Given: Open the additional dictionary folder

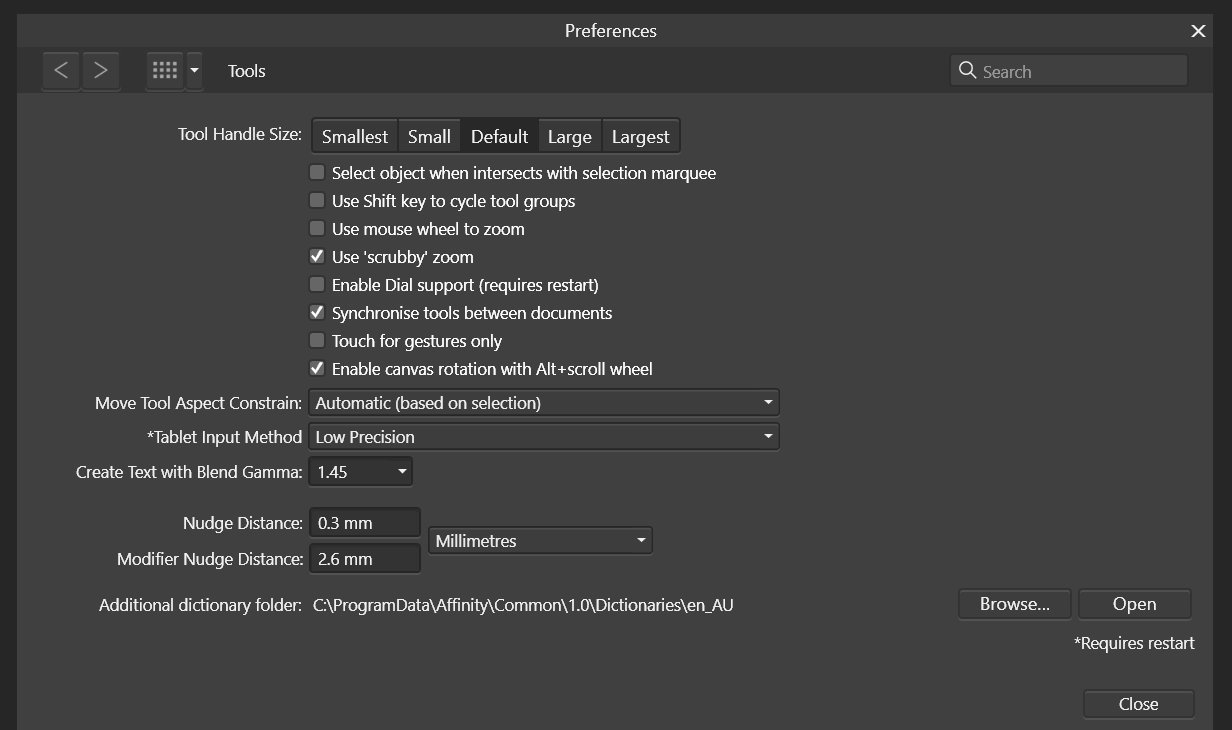Looking at the screenshot, I should pyautogui.click(x=1135, y=604).
